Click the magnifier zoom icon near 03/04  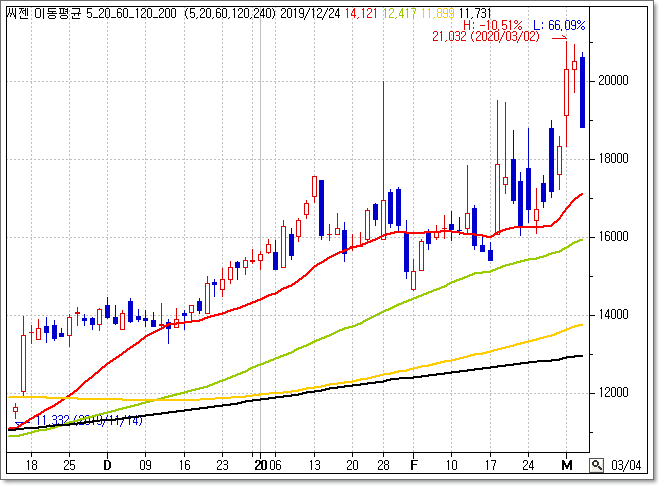point(596,465)
